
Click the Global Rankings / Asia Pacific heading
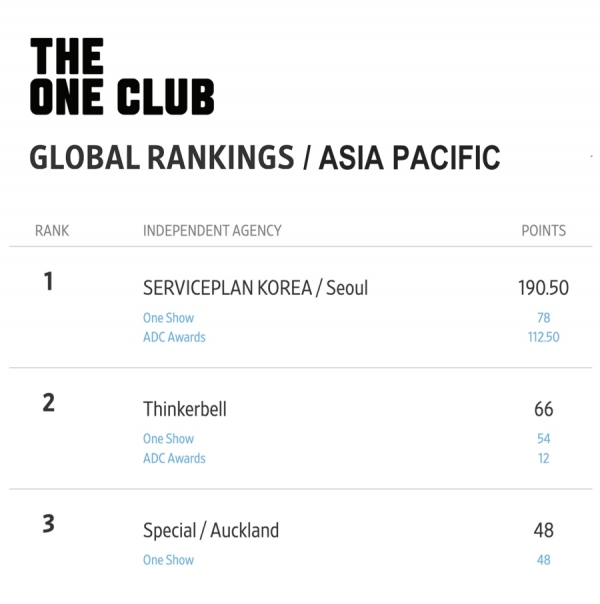click(265, 157)
